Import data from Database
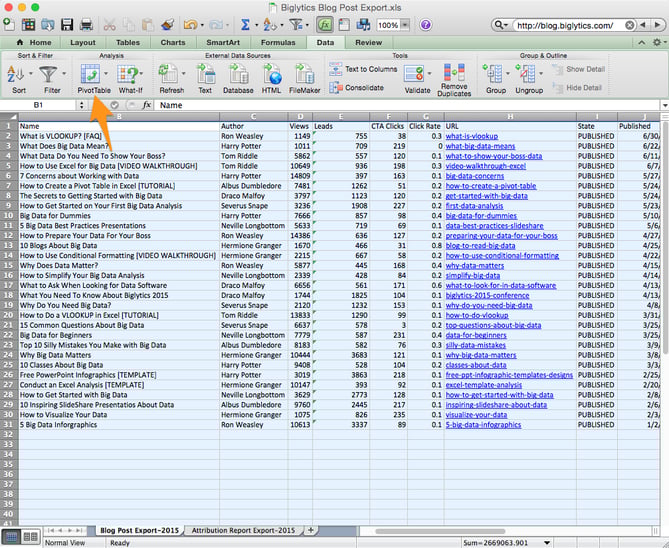 (238, 79)
